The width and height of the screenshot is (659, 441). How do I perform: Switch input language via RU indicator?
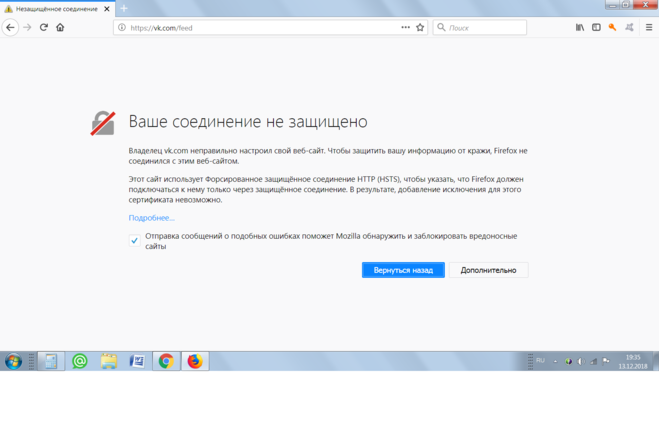541,360
